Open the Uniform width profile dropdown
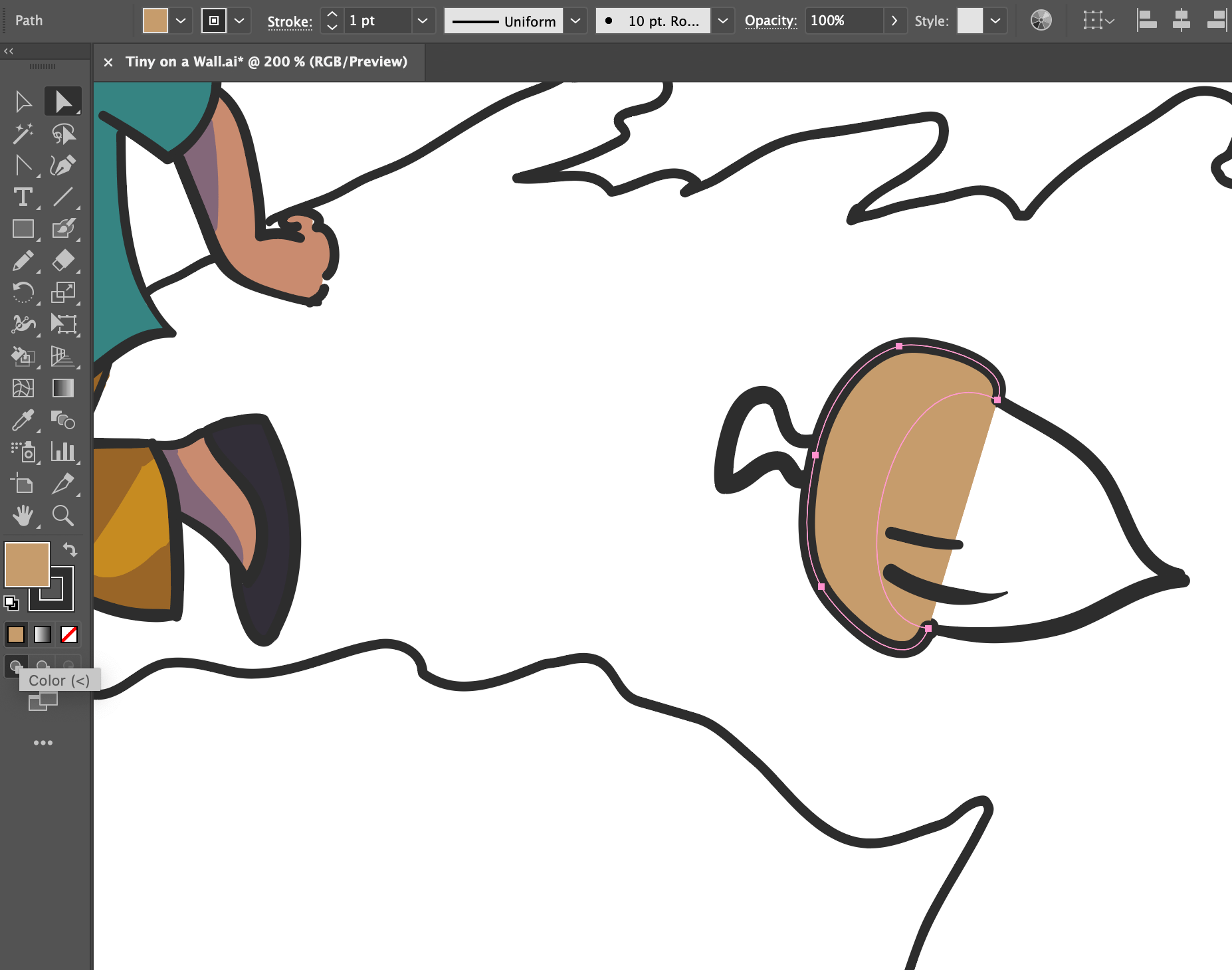The width and height of the screenshot is (1232, 970). (575, 21)
